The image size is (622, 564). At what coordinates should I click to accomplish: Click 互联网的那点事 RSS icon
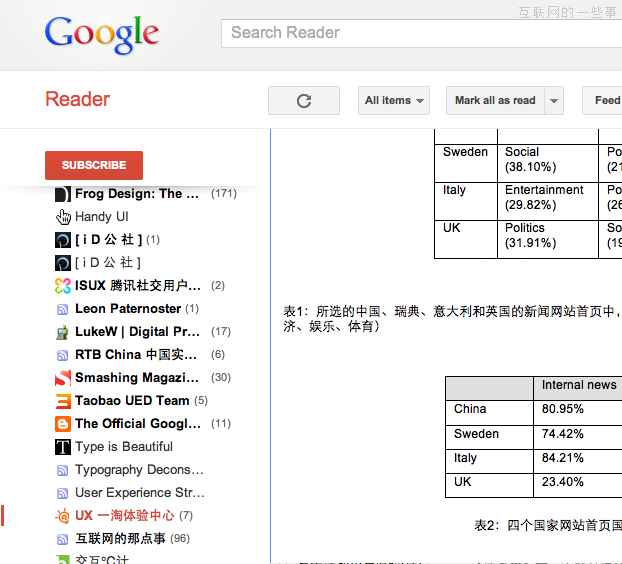click(x=63, y=539)
